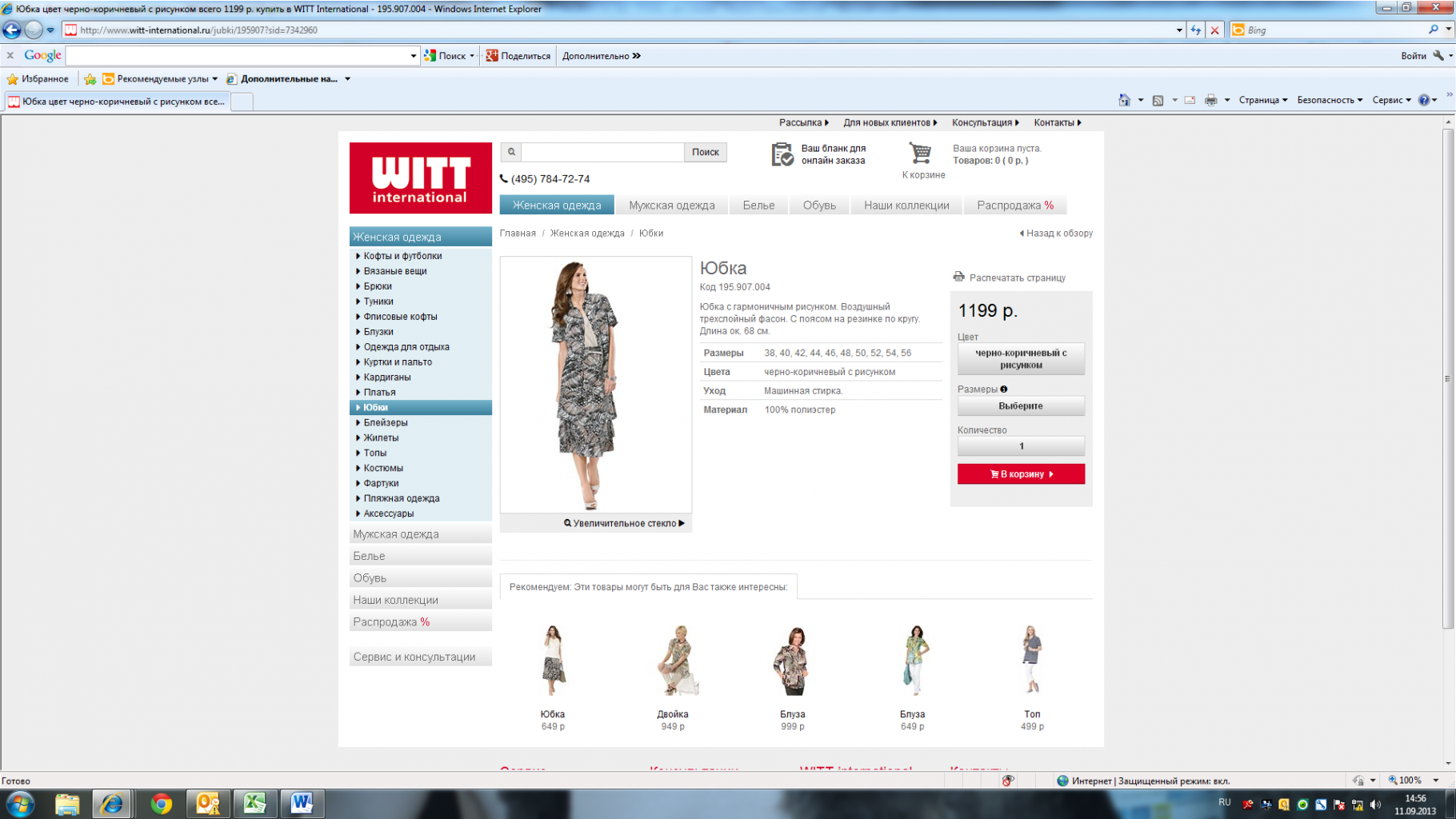
Task: Click the add to favorites bar star icon
Action: click(x=90, y=78)
